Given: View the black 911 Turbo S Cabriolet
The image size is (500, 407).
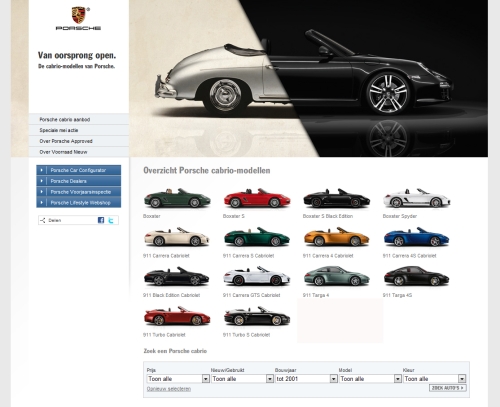Looking at the screenshot, I should click(x=257, y=316).
